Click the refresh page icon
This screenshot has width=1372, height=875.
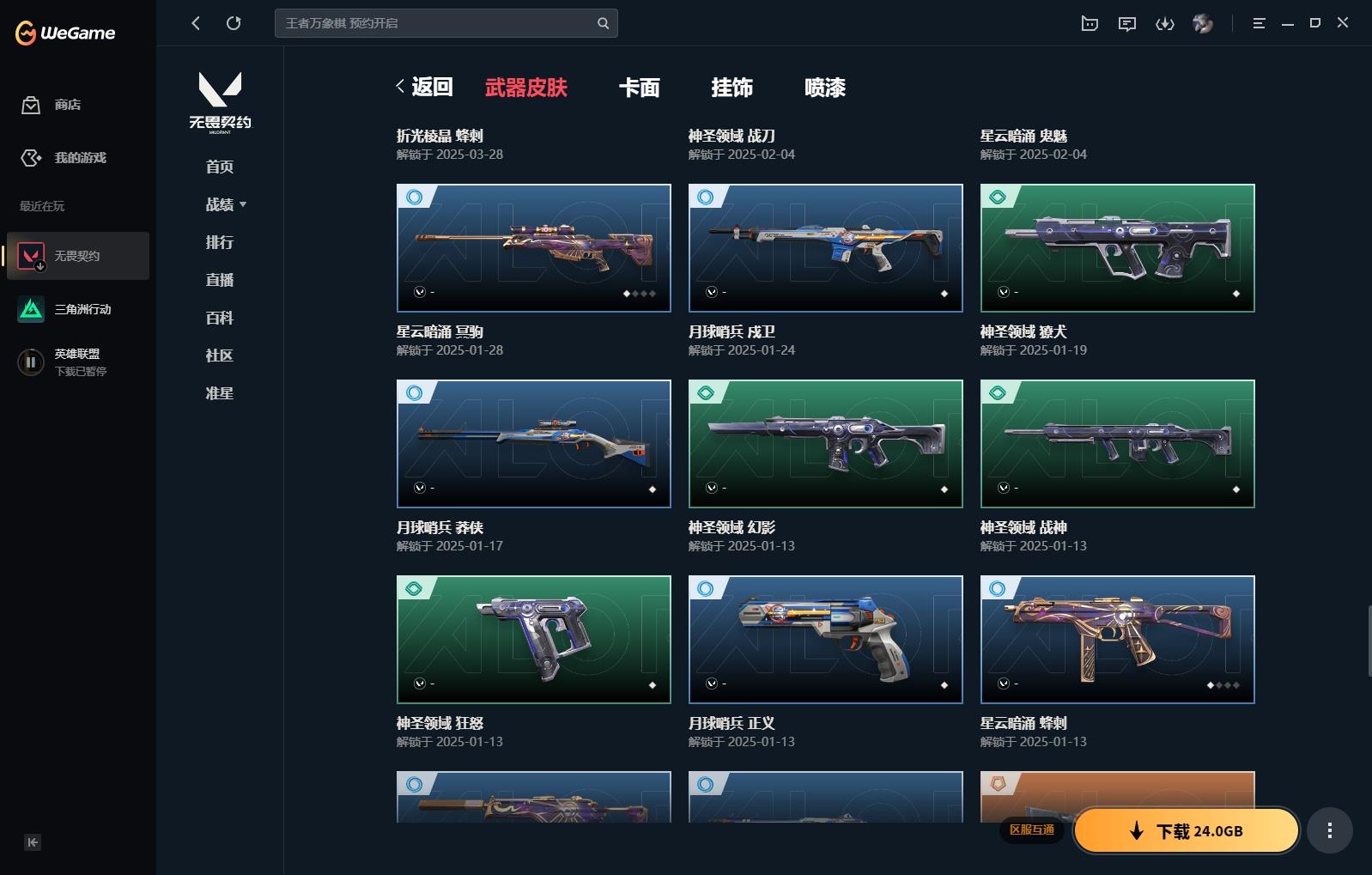tap(234, 23)
